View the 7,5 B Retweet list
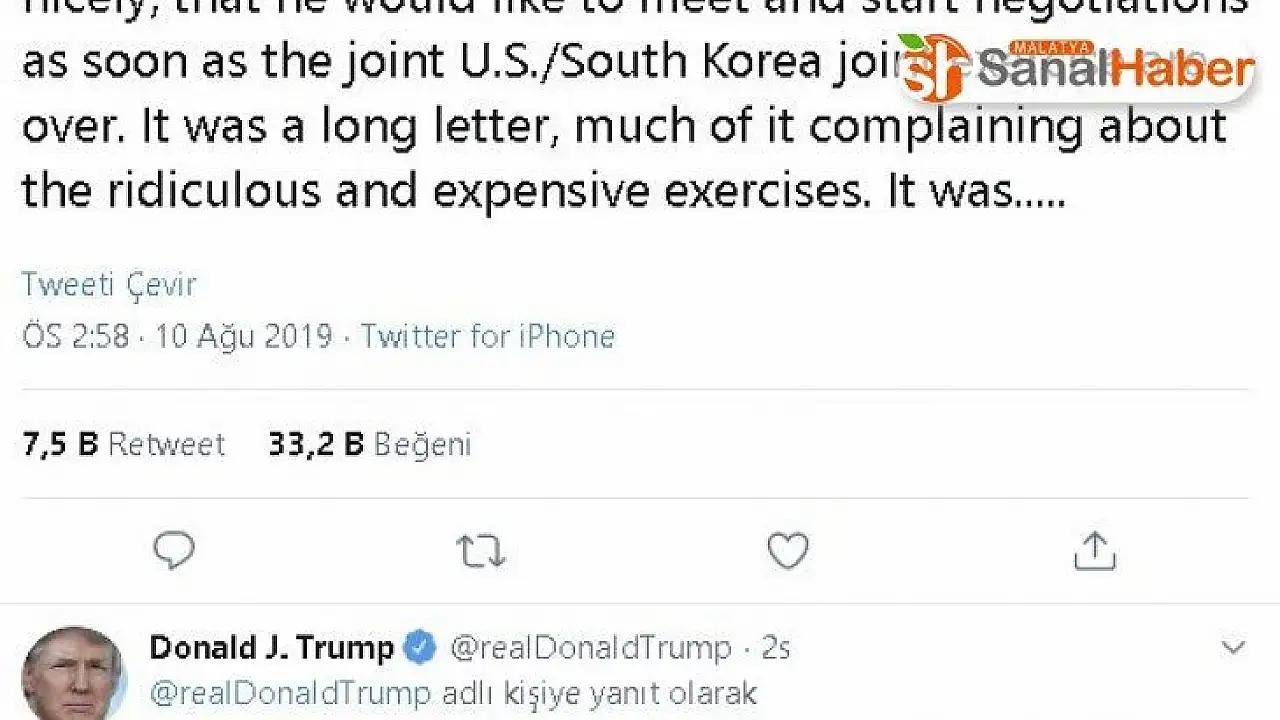The image size is (1280, 720). click(124, 444)
